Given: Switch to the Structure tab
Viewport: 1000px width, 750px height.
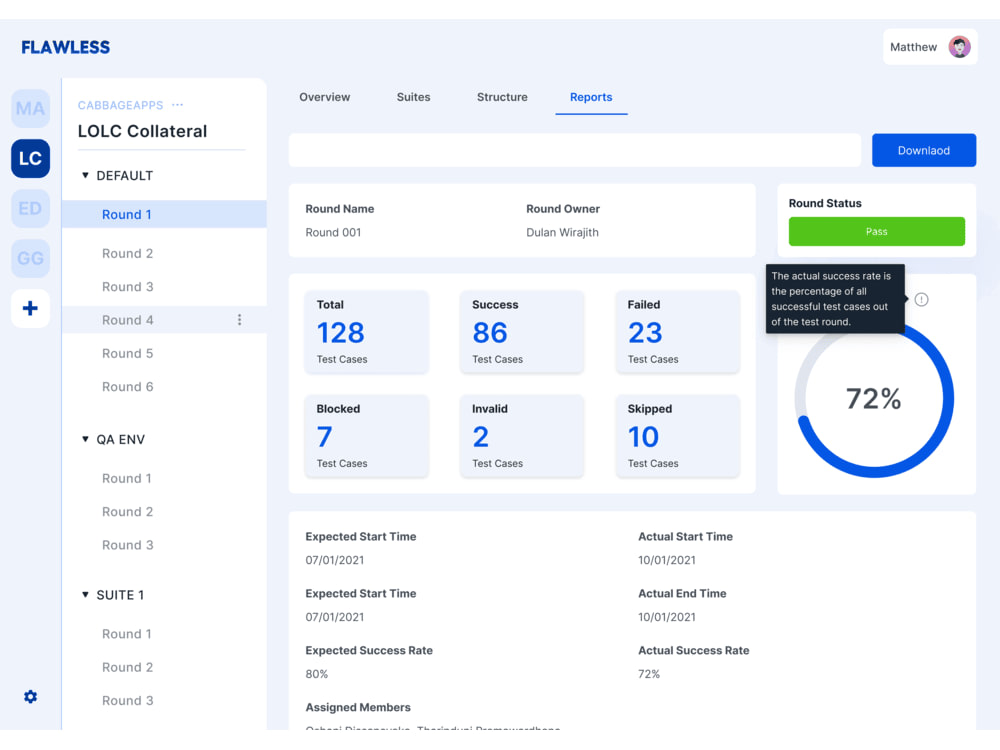Looking at the screenshot, I should coord(502,97).
